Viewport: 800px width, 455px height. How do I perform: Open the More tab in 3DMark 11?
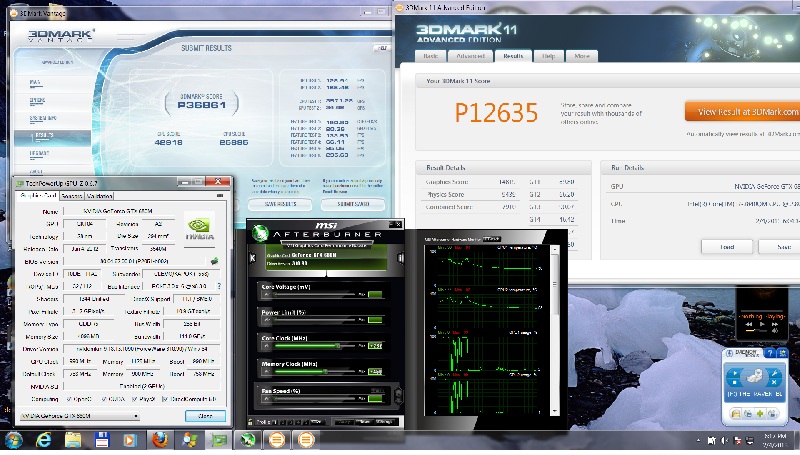582,56
